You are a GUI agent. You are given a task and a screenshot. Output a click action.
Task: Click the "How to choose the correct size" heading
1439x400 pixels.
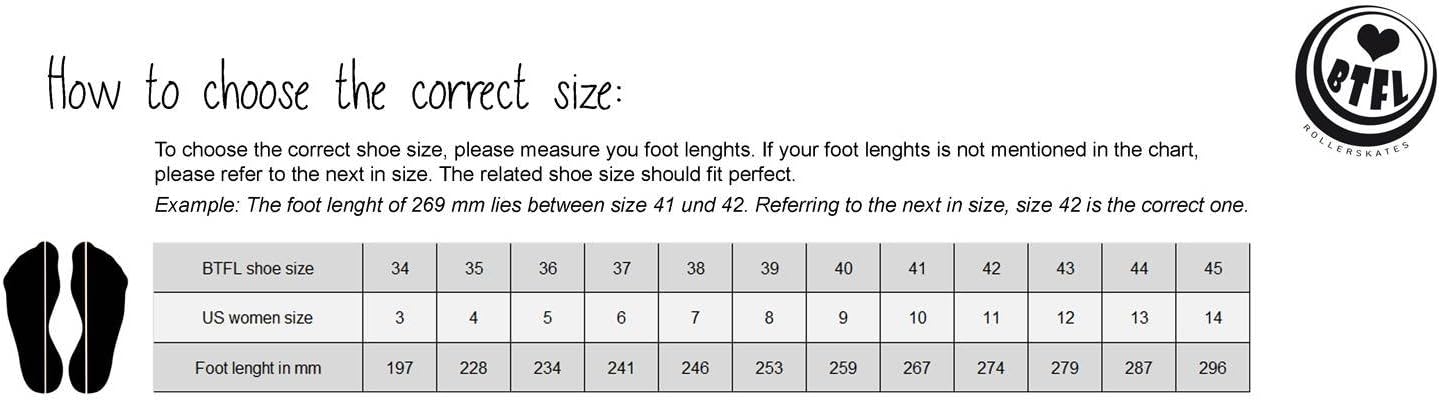coord(335,90)
